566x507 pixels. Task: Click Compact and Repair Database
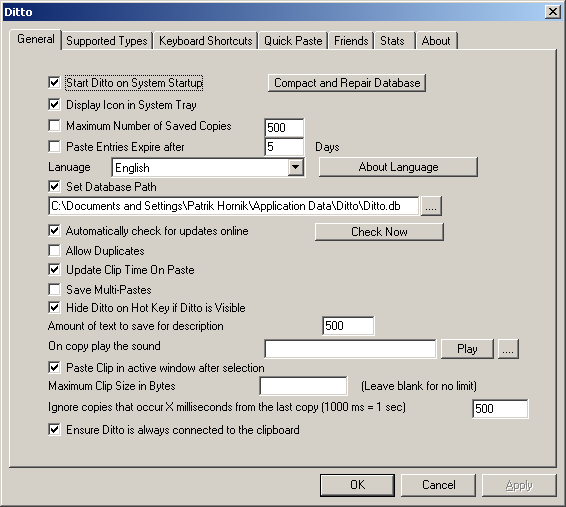347,83
